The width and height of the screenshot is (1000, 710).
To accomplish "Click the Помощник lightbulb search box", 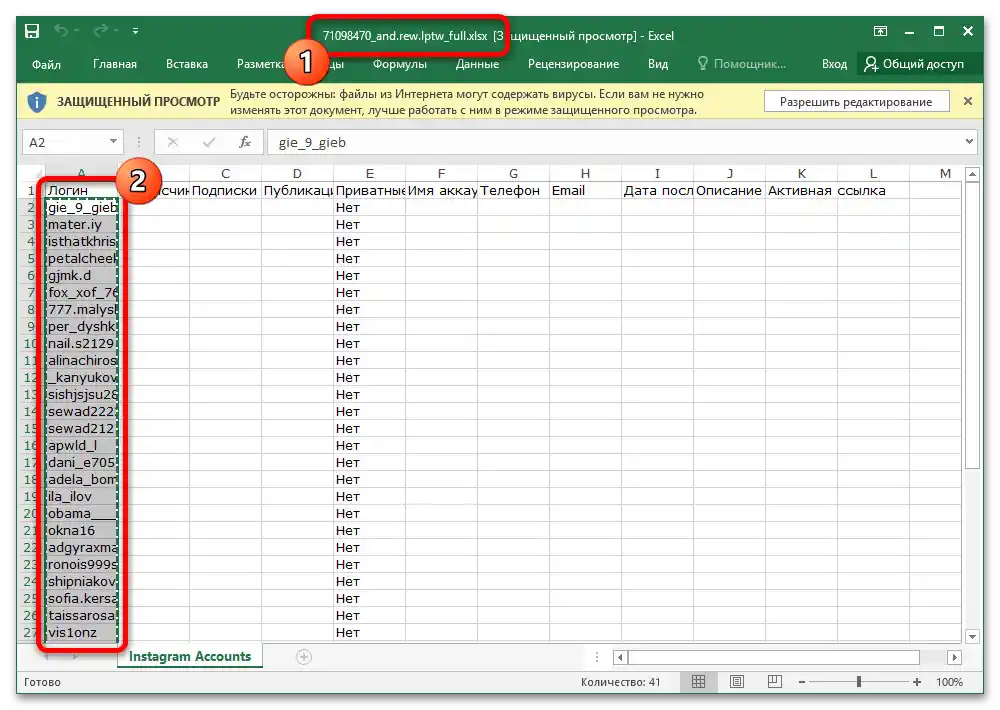I will pyautogui.click(x=742, y=64).
